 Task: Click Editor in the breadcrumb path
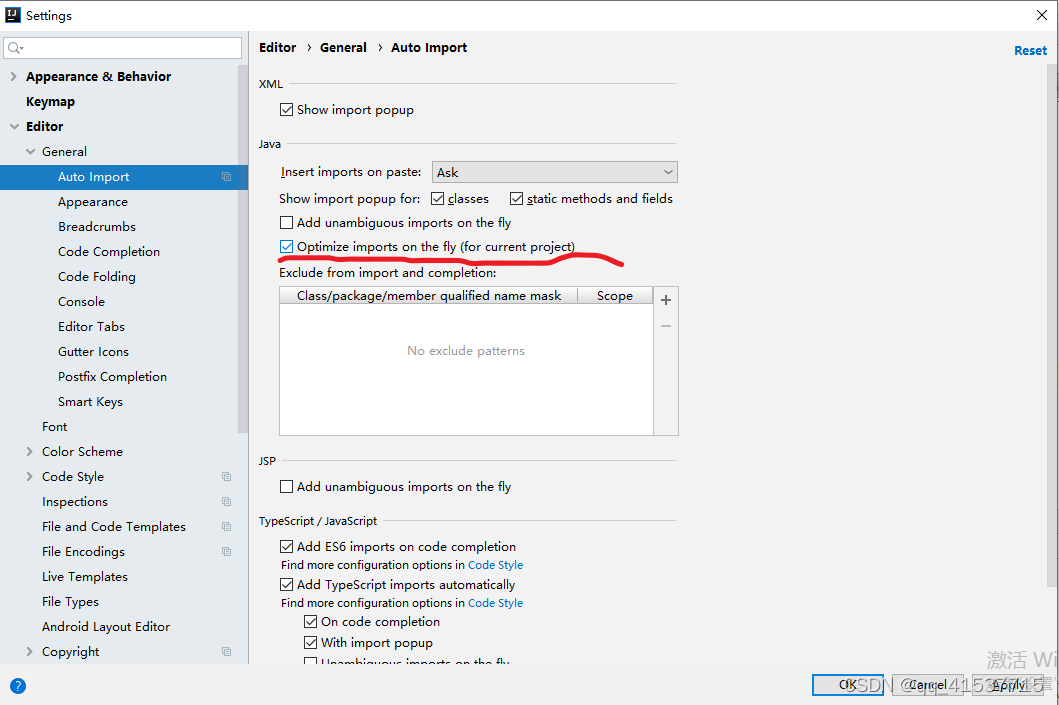click(278, 48)
